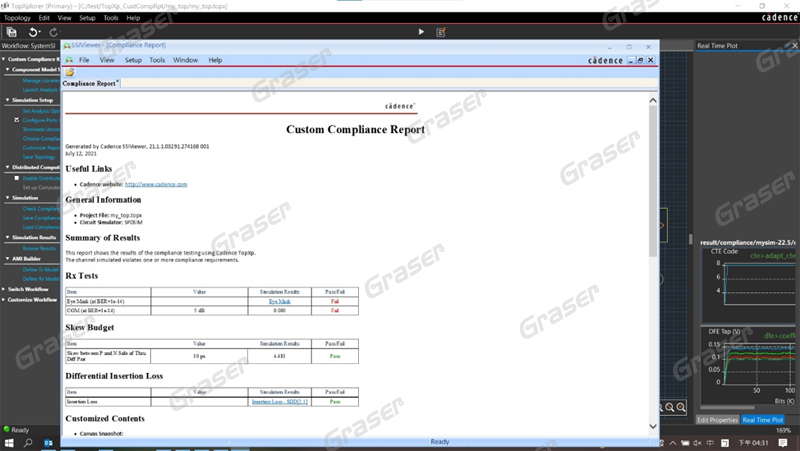Toggle the Enable Distributed computing checkbox

(x=16, y=178)
